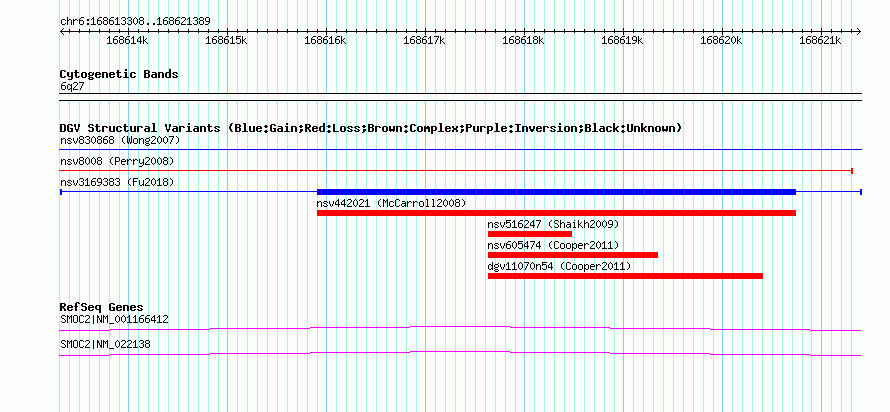Select the thick blue nsv3169383 gain bar
The width and height of the screenshot is (890, 412).
(556, 192)
